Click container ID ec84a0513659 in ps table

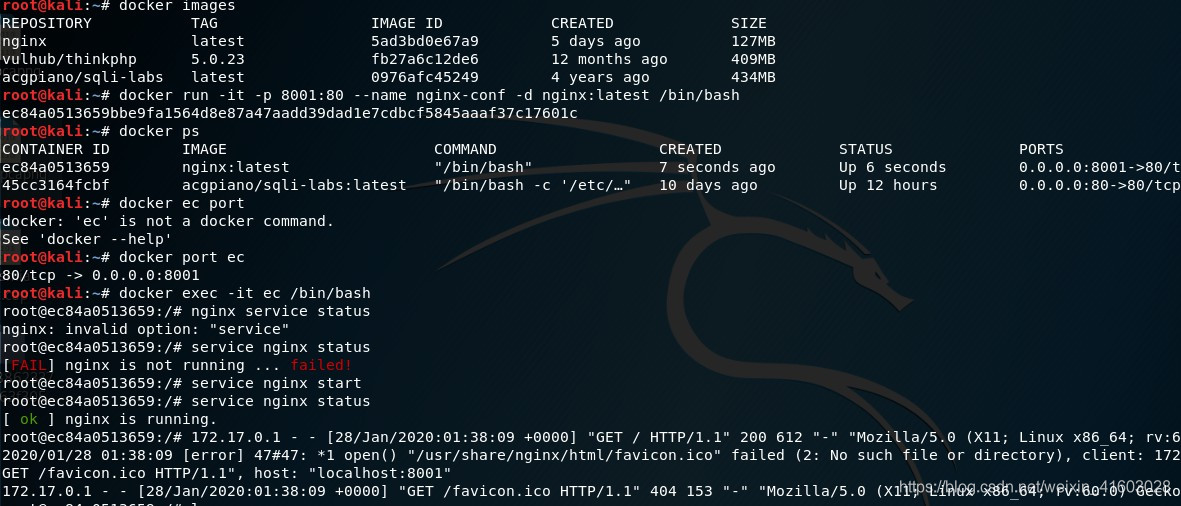[56, 168]
